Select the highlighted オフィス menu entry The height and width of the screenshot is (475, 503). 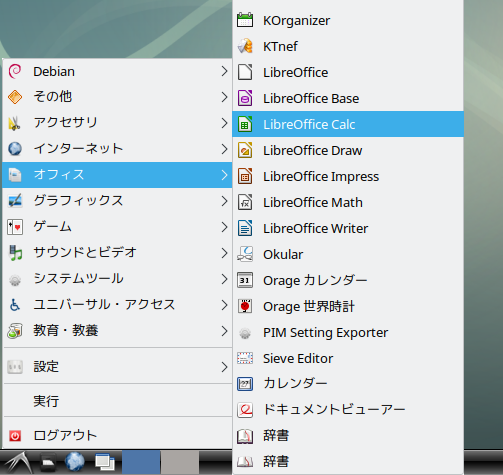point(117,175)
